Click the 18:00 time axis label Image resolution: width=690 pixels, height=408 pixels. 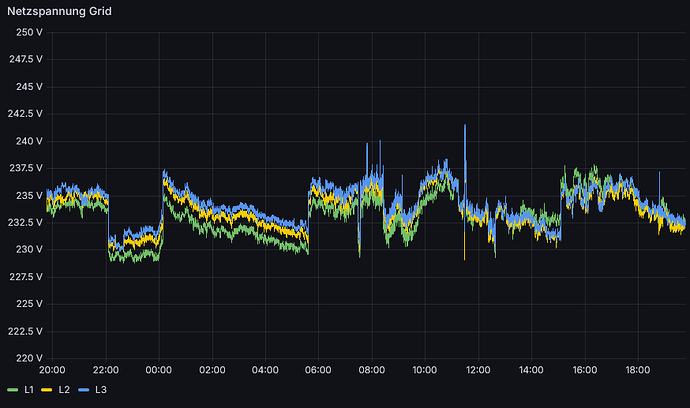coord(638,370)
